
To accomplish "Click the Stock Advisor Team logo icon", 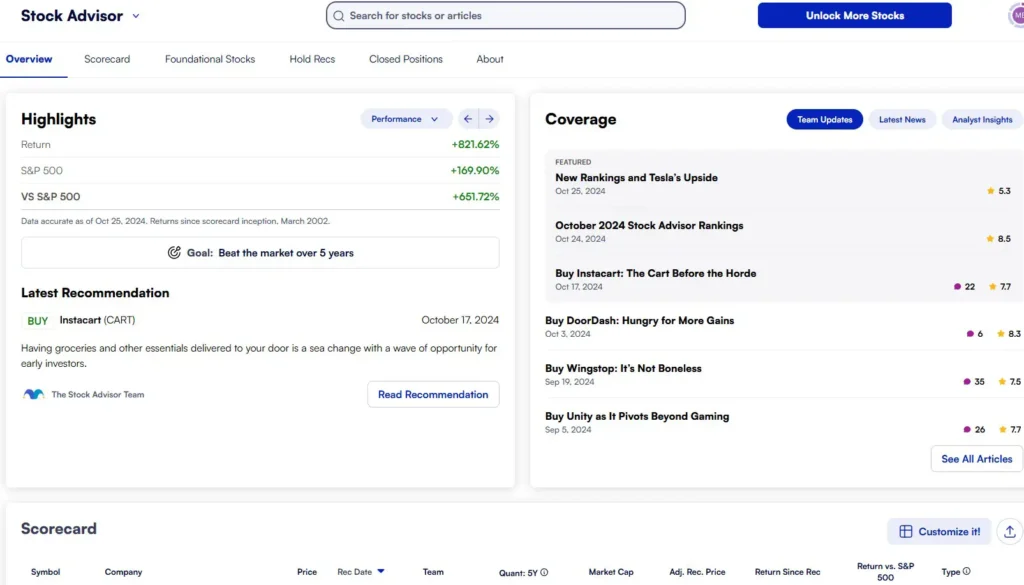I will click(34, 395).
